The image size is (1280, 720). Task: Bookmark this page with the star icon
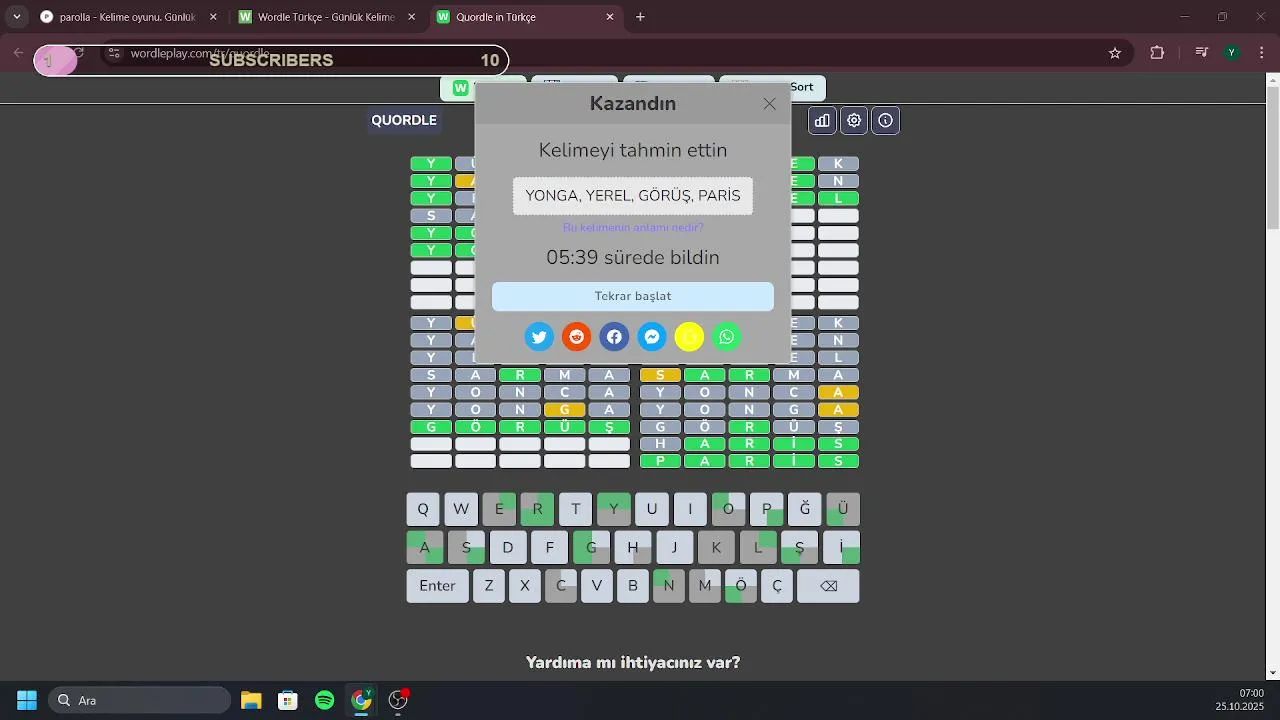click(1115, 53)
